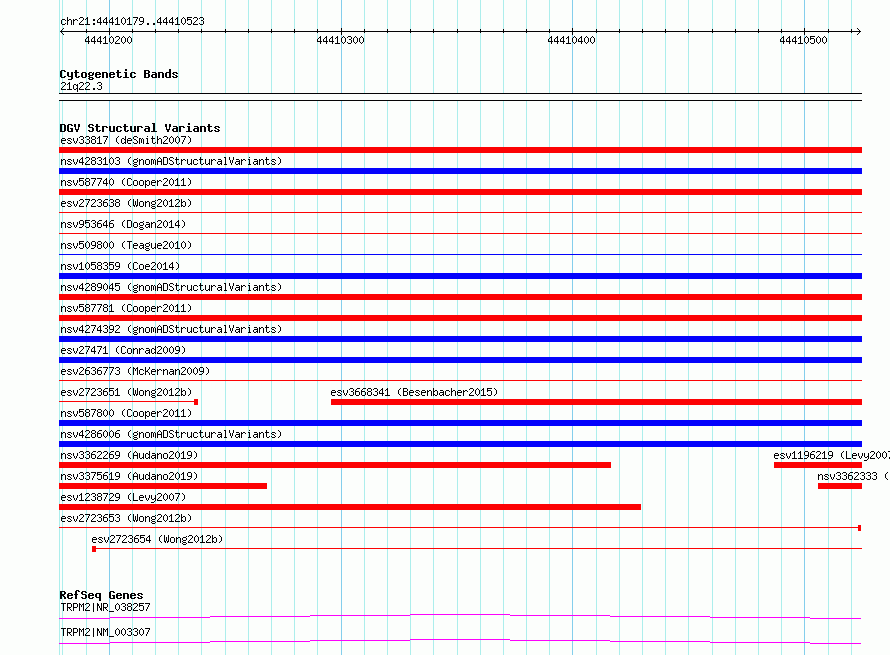890x655 pixels.
Task: Click the nsv3375619 short red bar
Action: pos(163,486)
